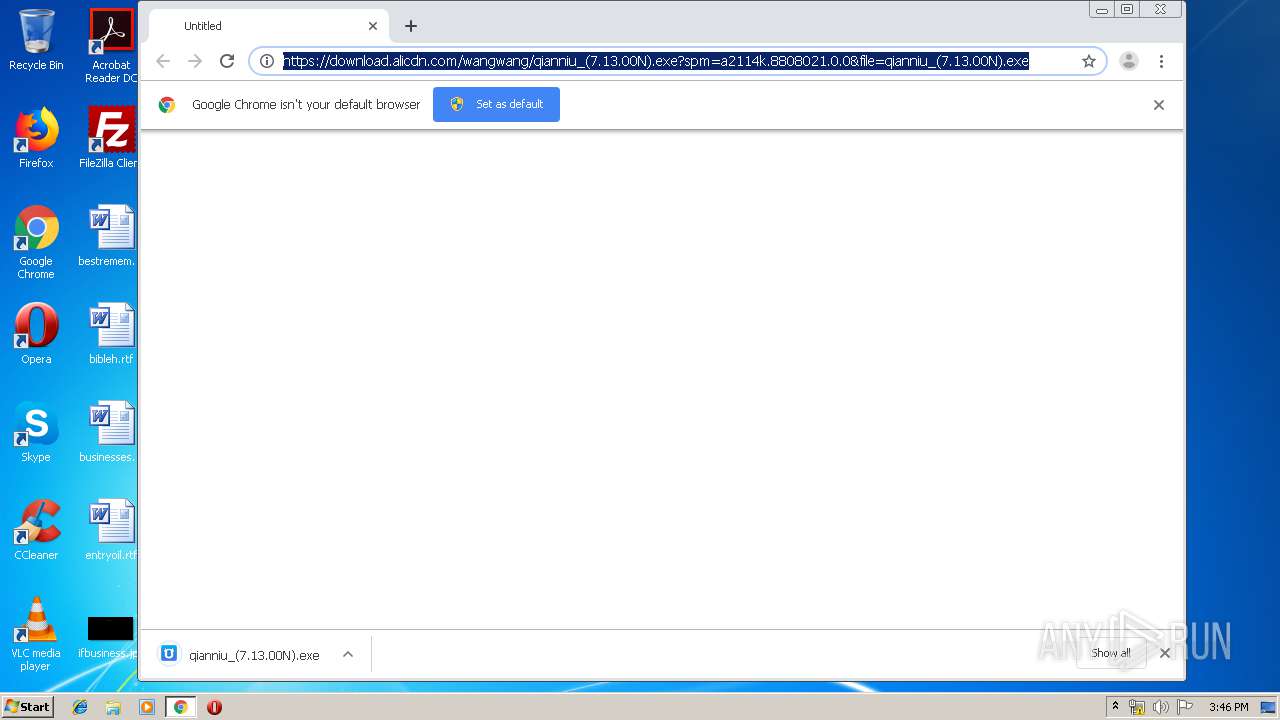Click the 3:46 PM clock
Image resolution: width=1280 pixels, height=720 pixels.
tap(1228, 707)
